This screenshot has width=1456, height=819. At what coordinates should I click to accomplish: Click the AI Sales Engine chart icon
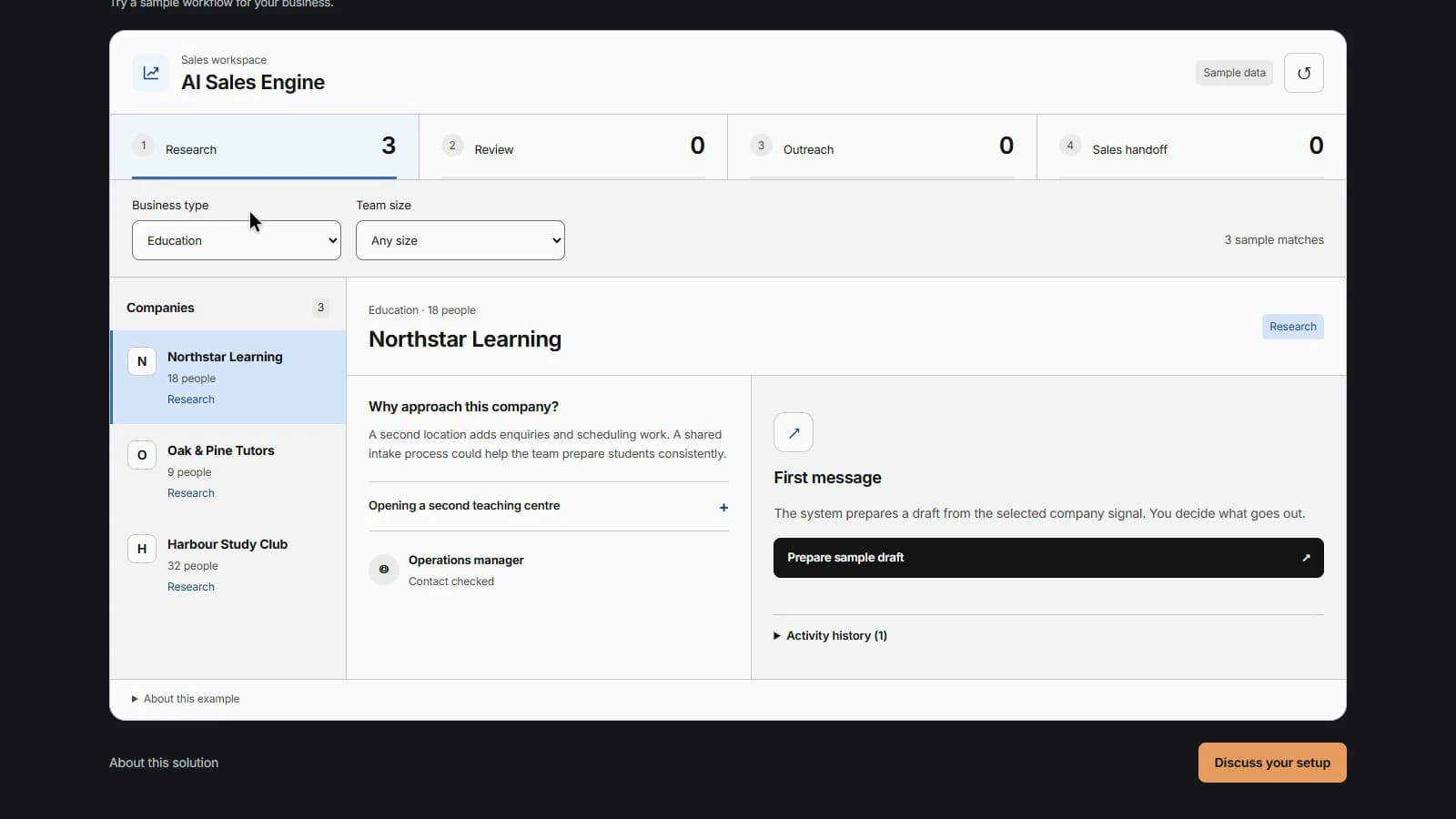151,73
